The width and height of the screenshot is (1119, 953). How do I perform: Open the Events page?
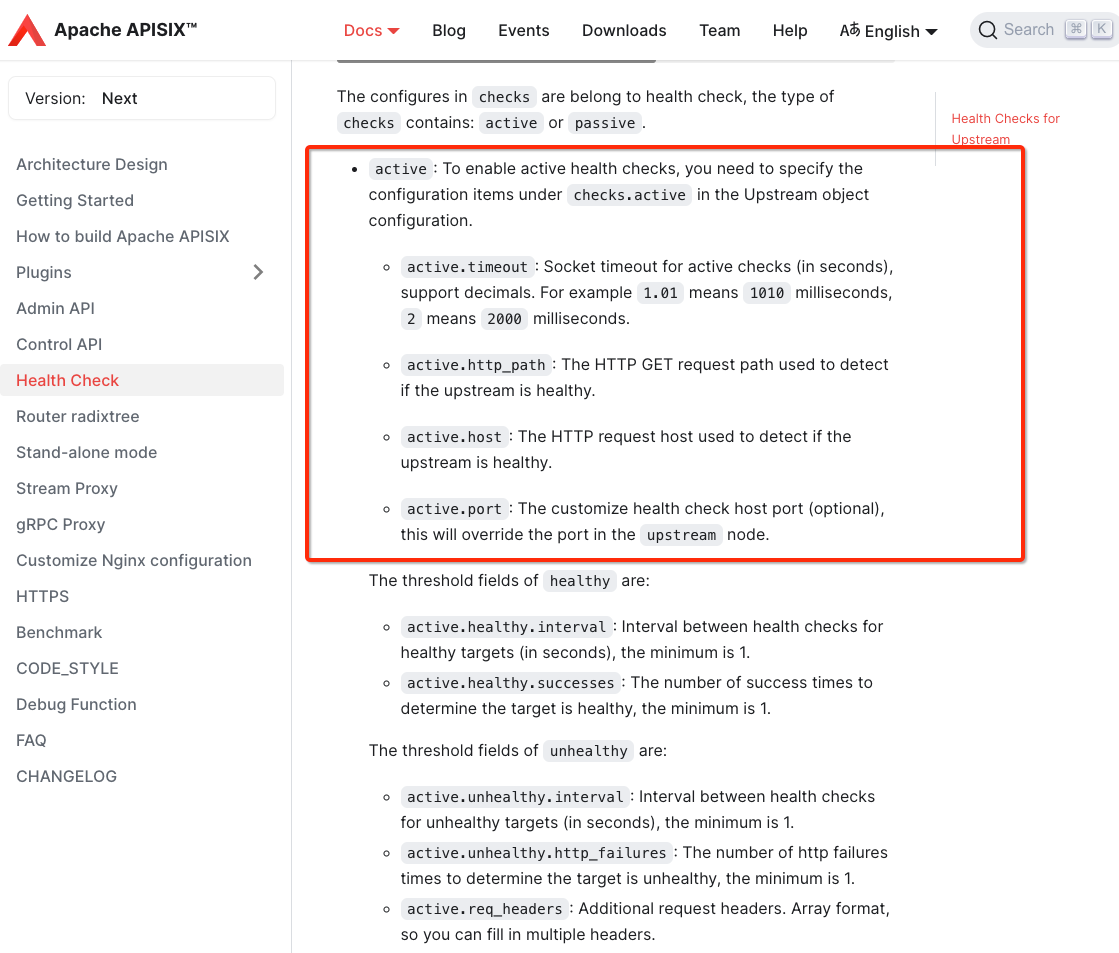point(524,31)
